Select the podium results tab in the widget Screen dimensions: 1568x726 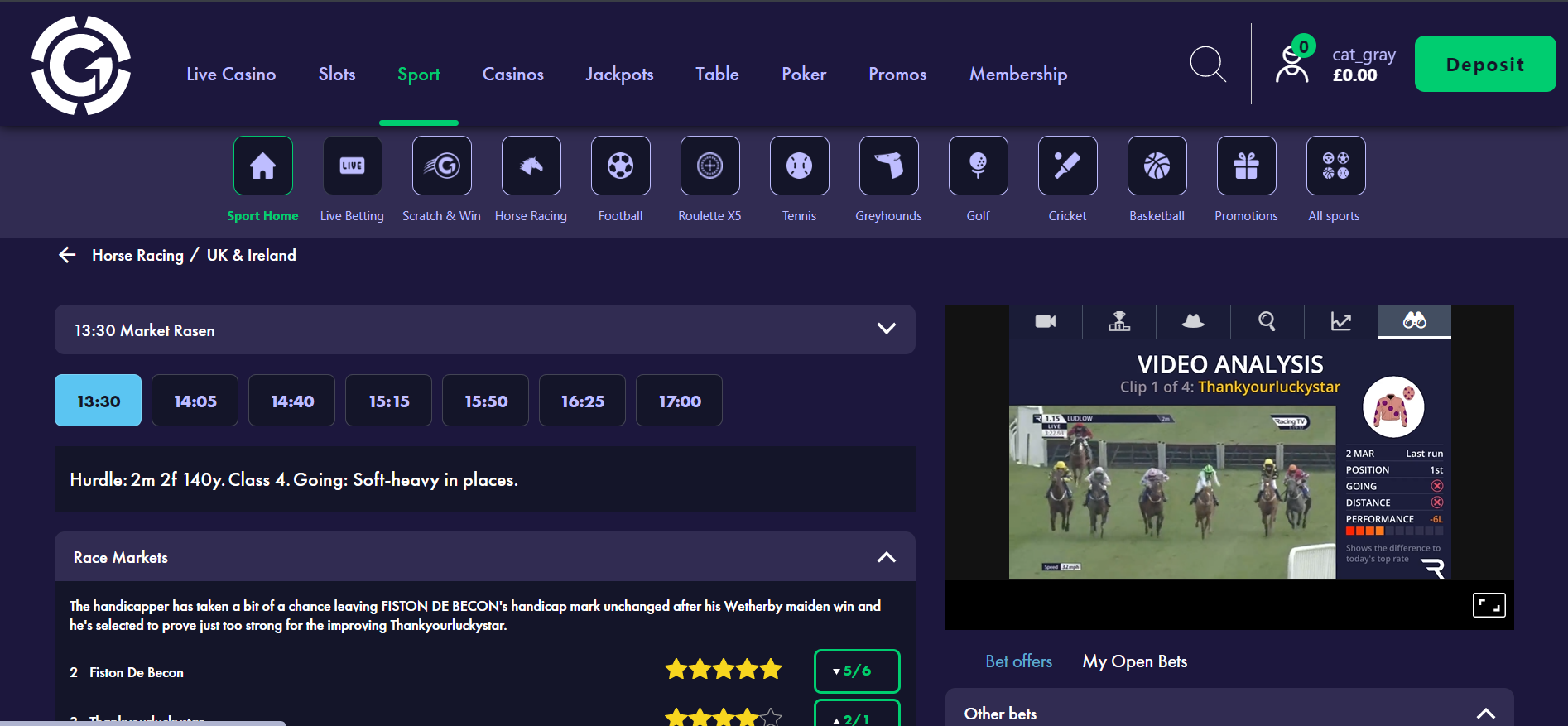[1119, 321]
